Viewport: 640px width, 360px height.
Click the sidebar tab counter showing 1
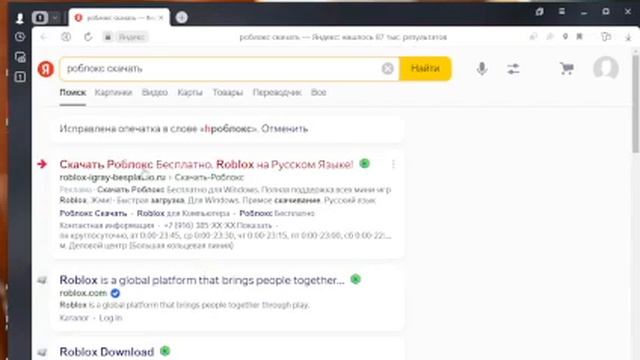[20, 77]
